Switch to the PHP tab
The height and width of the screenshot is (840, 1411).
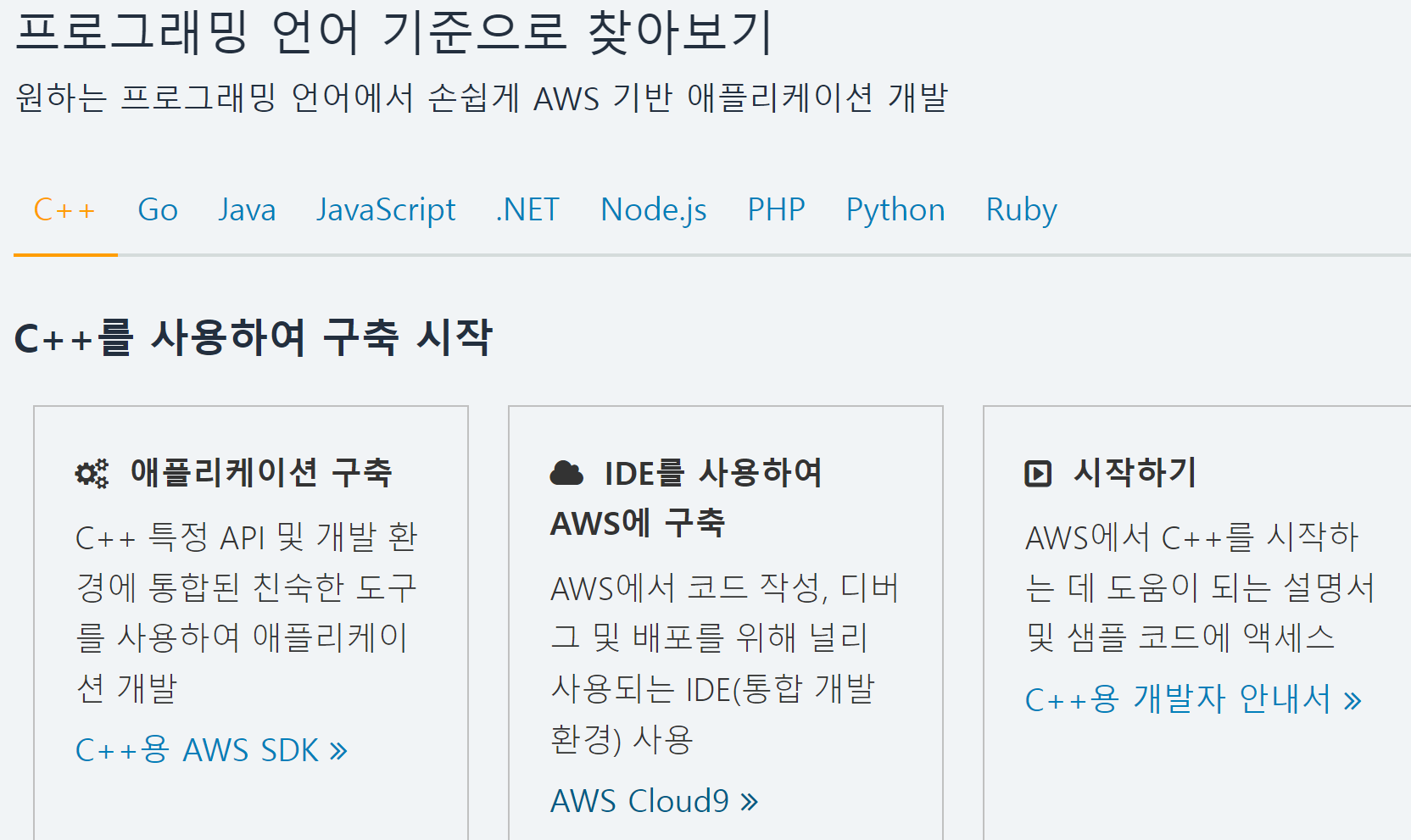[776, 210]
